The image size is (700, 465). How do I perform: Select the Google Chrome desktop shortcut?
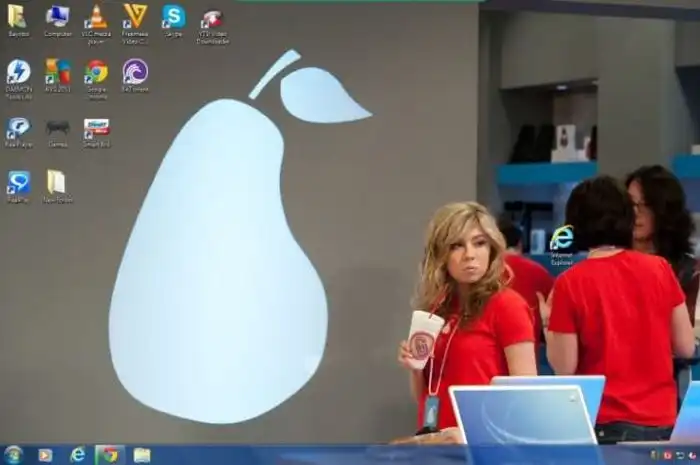click(x=96, y=72)
